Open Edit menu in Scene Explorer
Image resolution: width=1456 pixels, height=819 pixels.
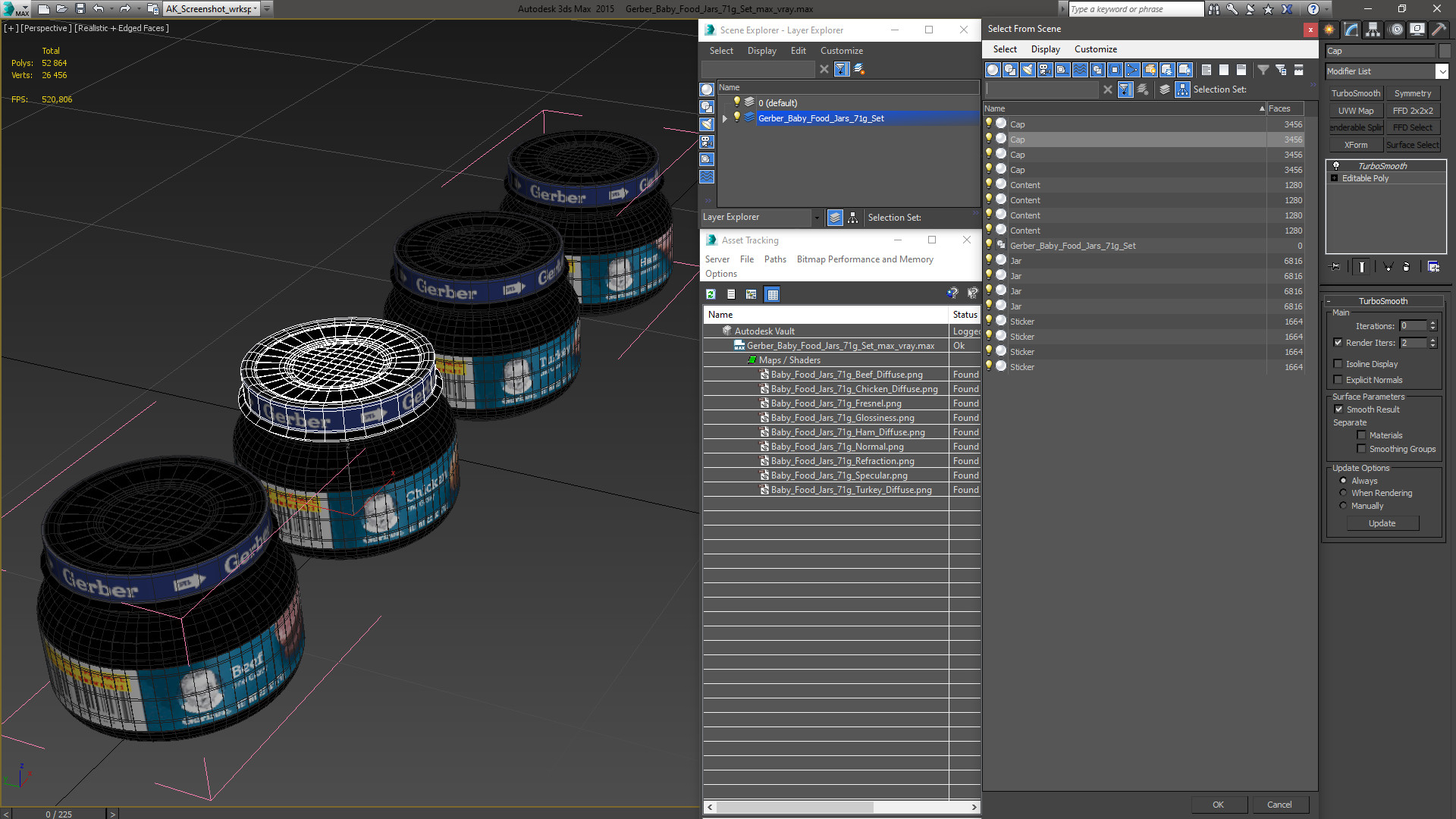798,51
